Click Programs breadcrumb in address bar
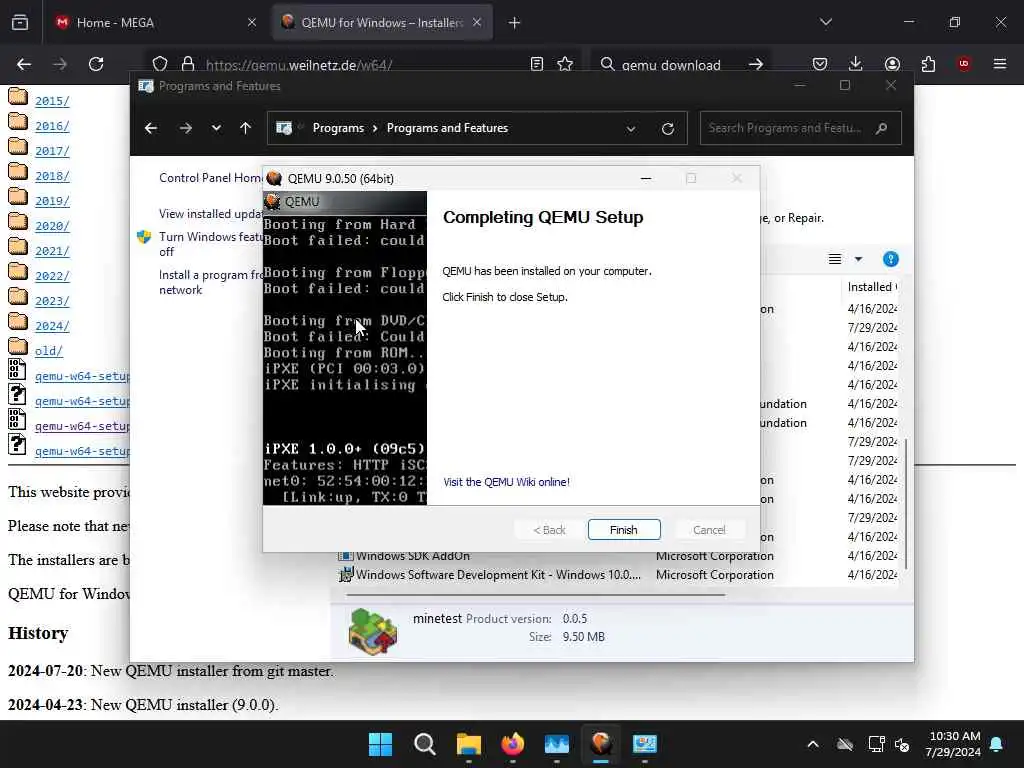The image size is (1024, 768). [x=338, y=128]
